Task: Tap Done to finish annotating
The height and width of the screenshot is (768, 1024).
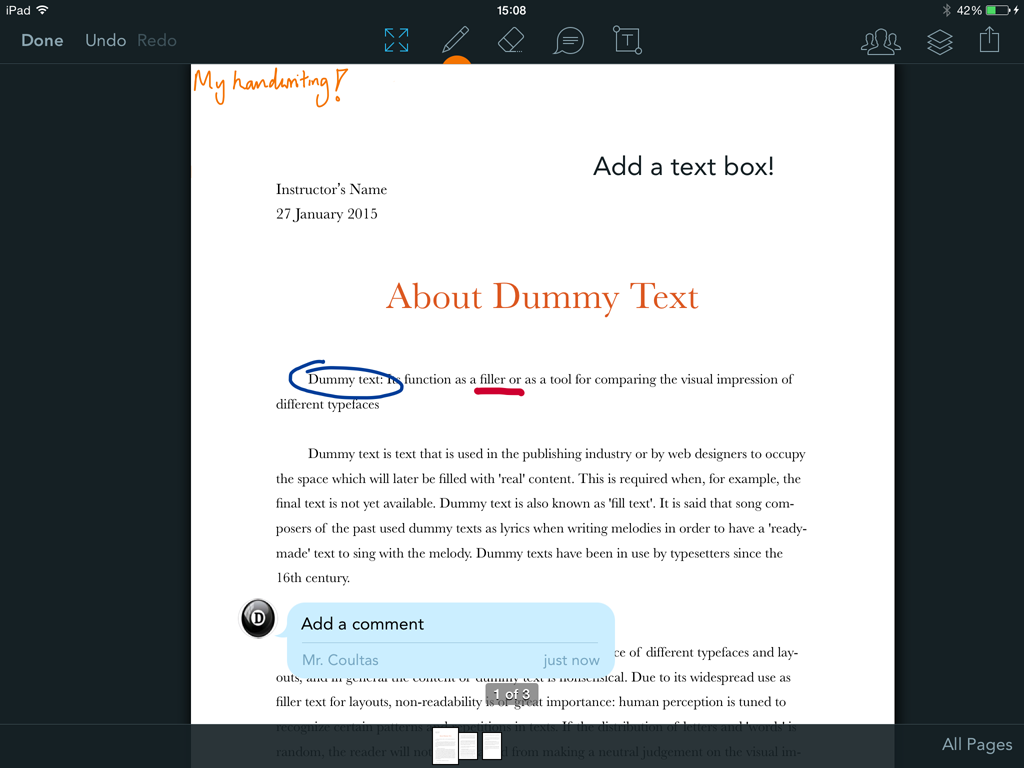Action: pyautogui.click(x=42, y=40)
